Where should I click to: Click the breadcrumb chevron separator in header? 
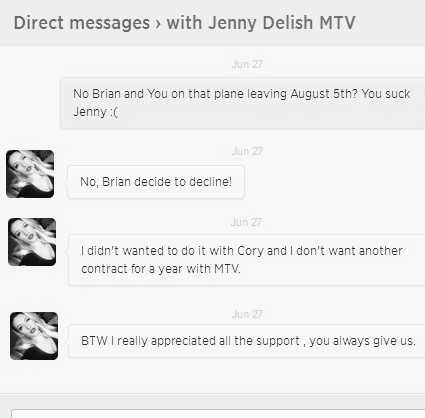(x=158, y=24)
